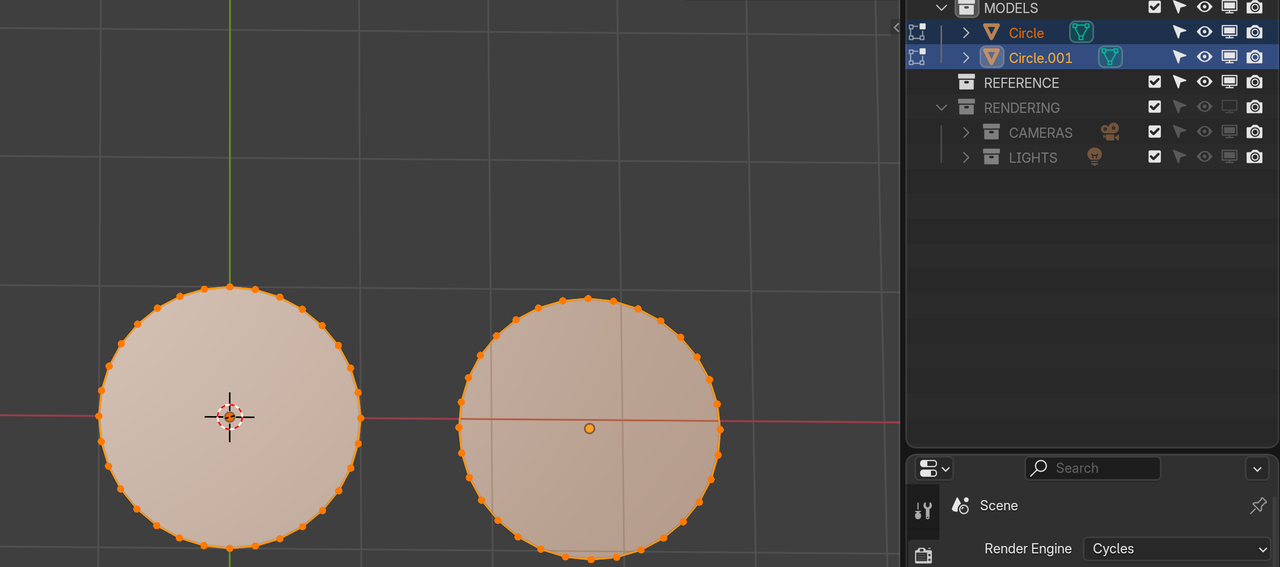Click the green mesh data icon beside Circle.001
The height and width of the screenshot is (567, 1280).
coord(1110,57)
